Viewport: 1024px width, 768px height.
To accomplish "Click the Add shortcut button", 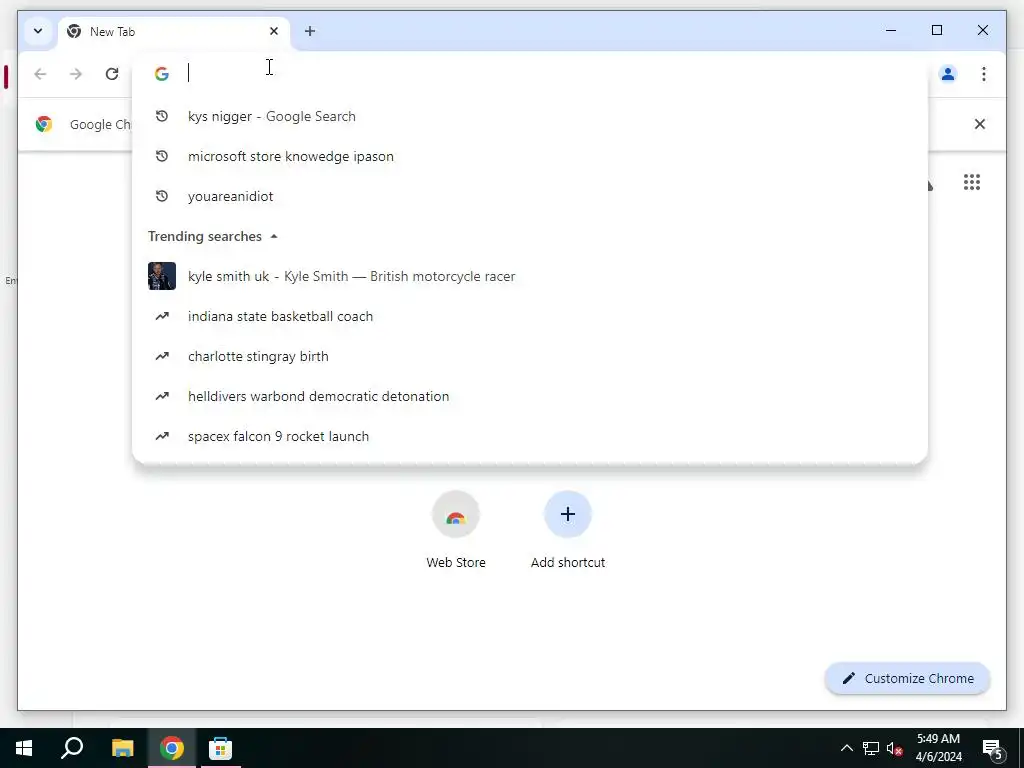I will 568,530.
